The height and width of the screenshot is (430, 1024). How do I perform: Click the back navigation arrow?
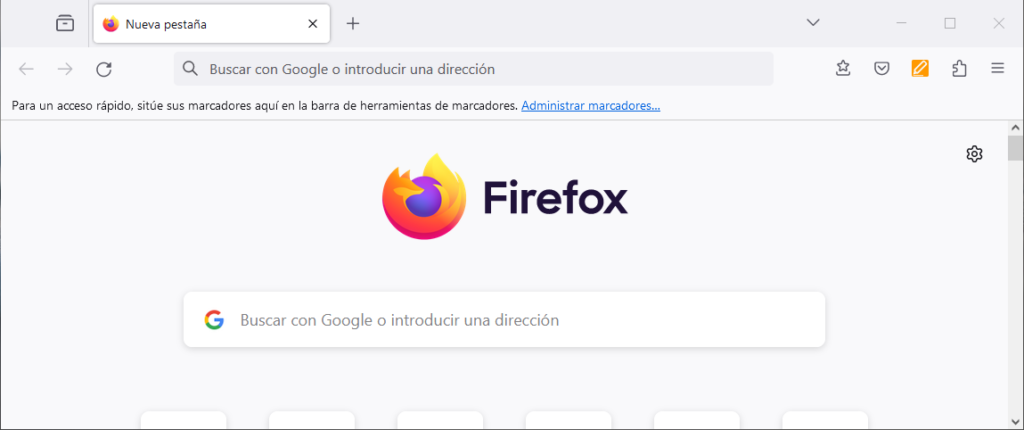[x=26, y=69]
